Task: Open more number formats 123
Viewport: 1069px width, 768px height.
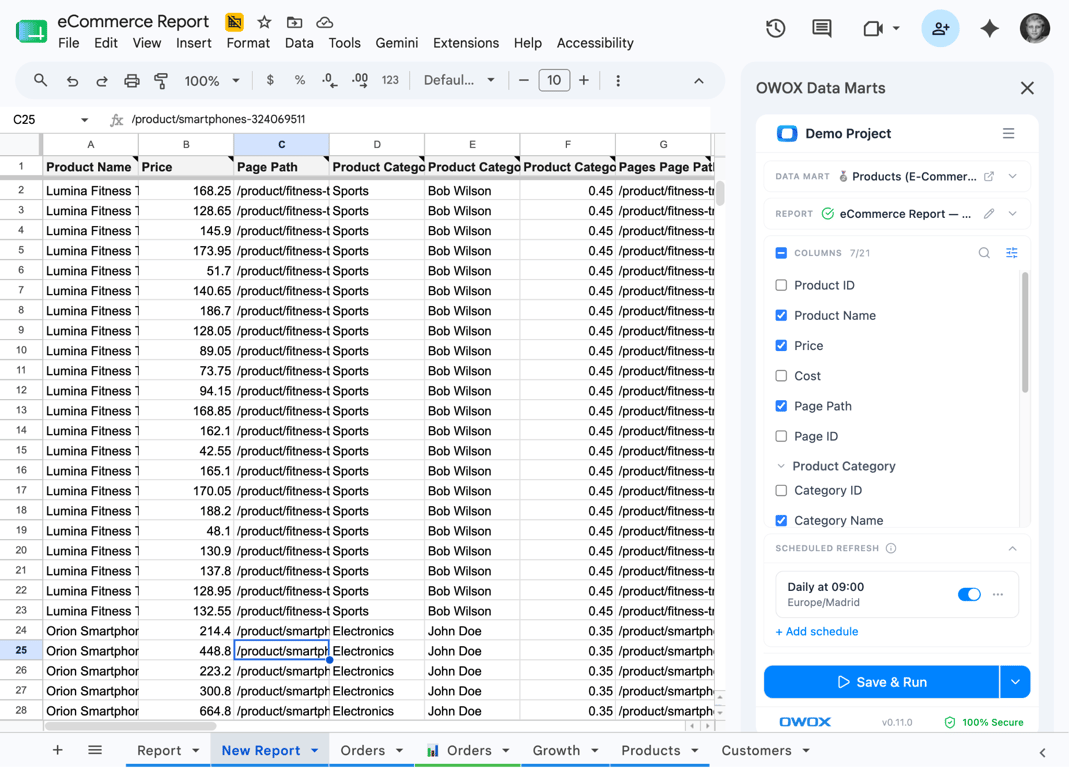Action: [x=390, y=80]
